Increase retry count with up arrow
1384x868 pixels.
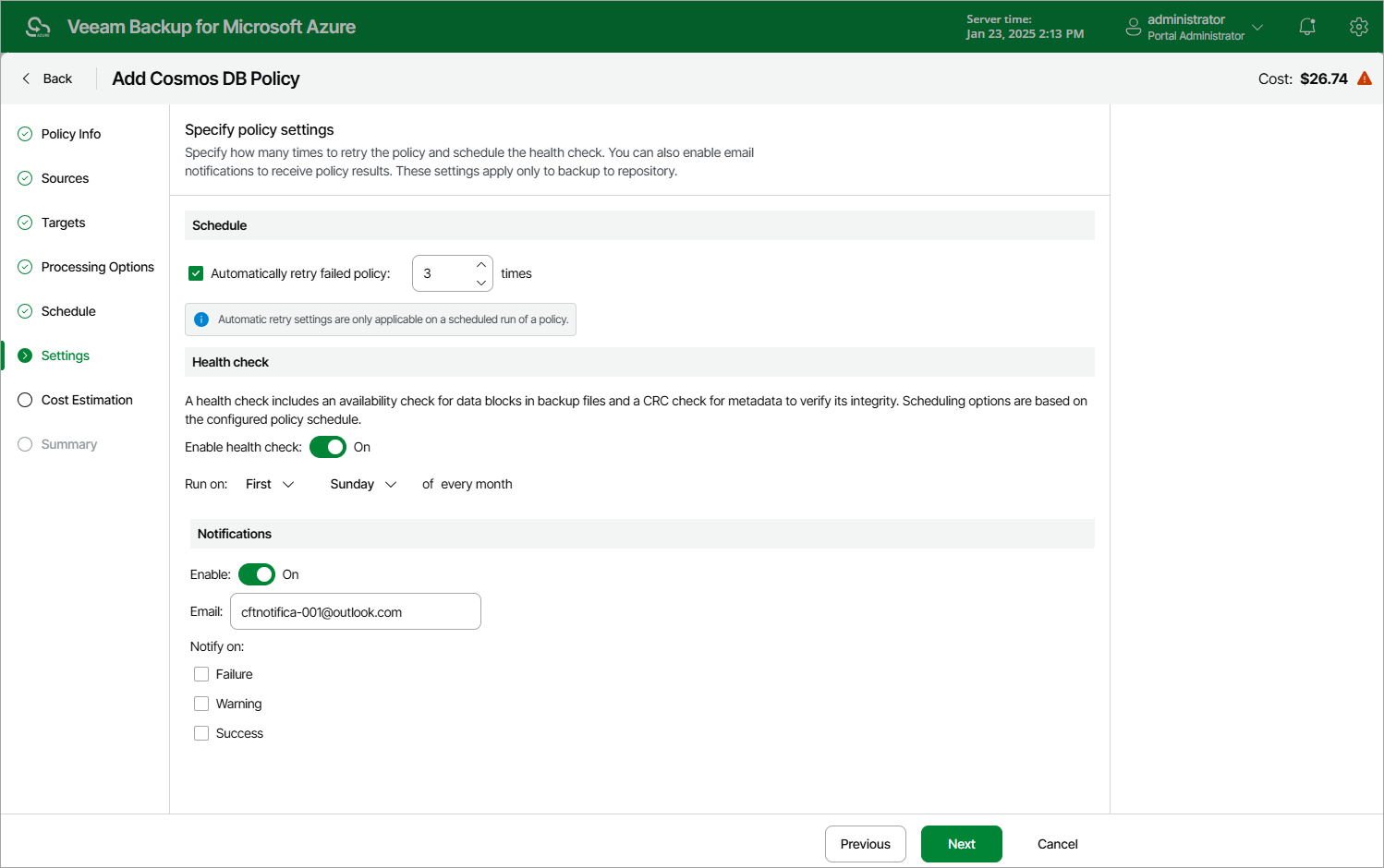point(481,265)
